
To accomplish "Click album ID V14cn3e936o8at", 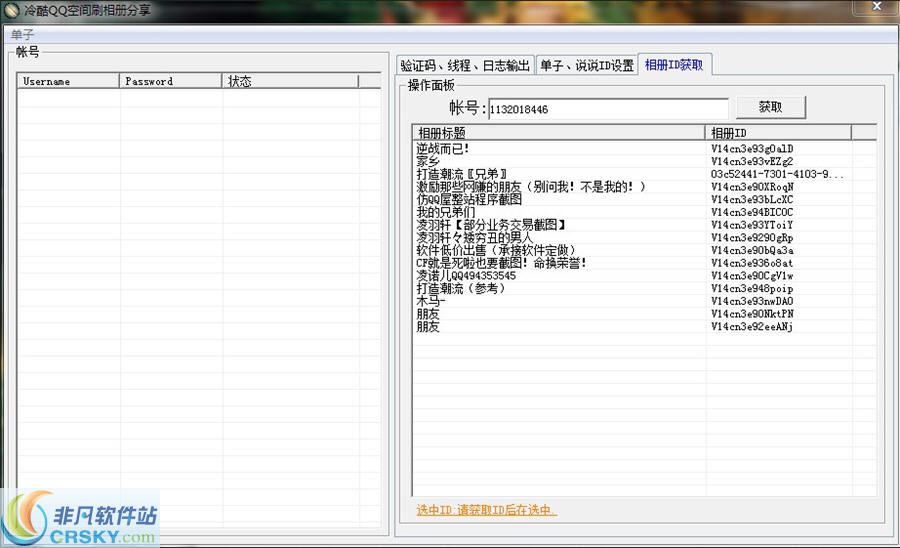I will [x=752, y=263].
